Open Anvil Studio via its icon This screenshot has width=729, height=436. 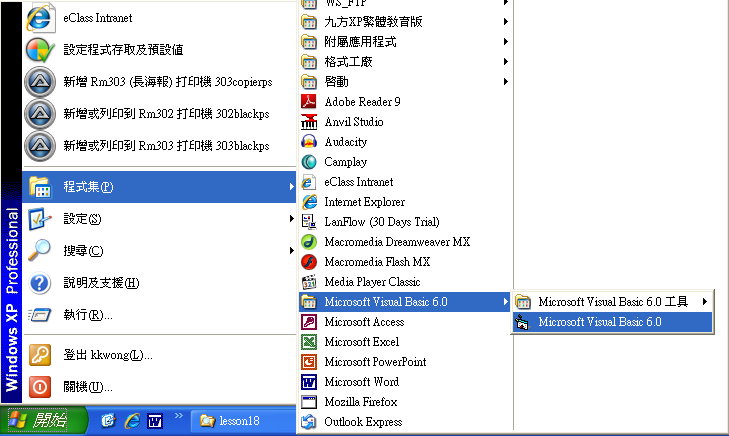tap(309, 122)
